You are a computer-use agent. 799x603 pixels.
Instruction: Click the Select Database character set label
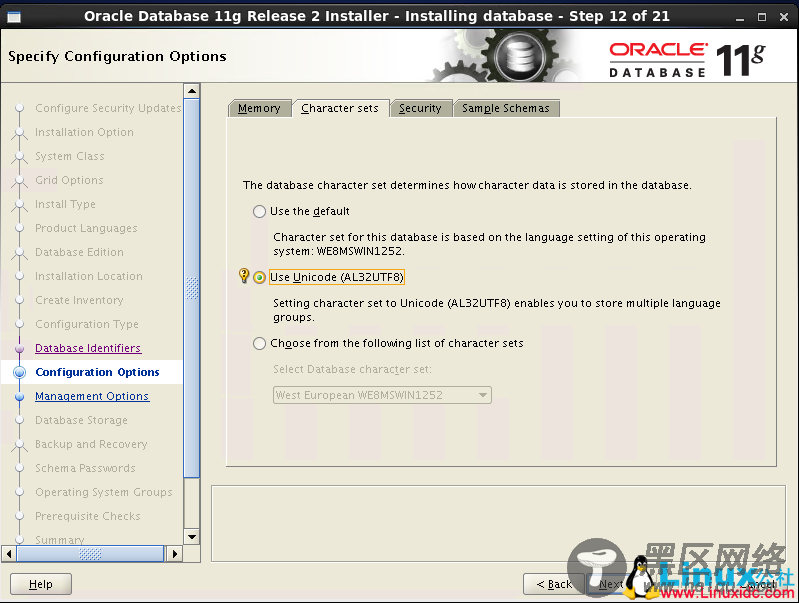pos(352,369)
